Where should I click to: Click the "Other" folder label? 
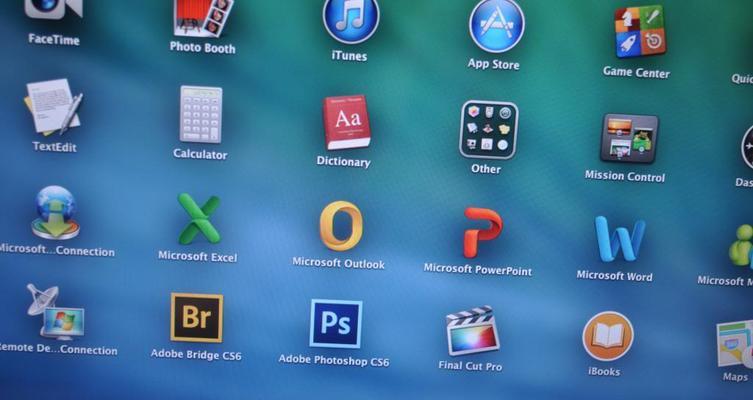tap(486, 169)
